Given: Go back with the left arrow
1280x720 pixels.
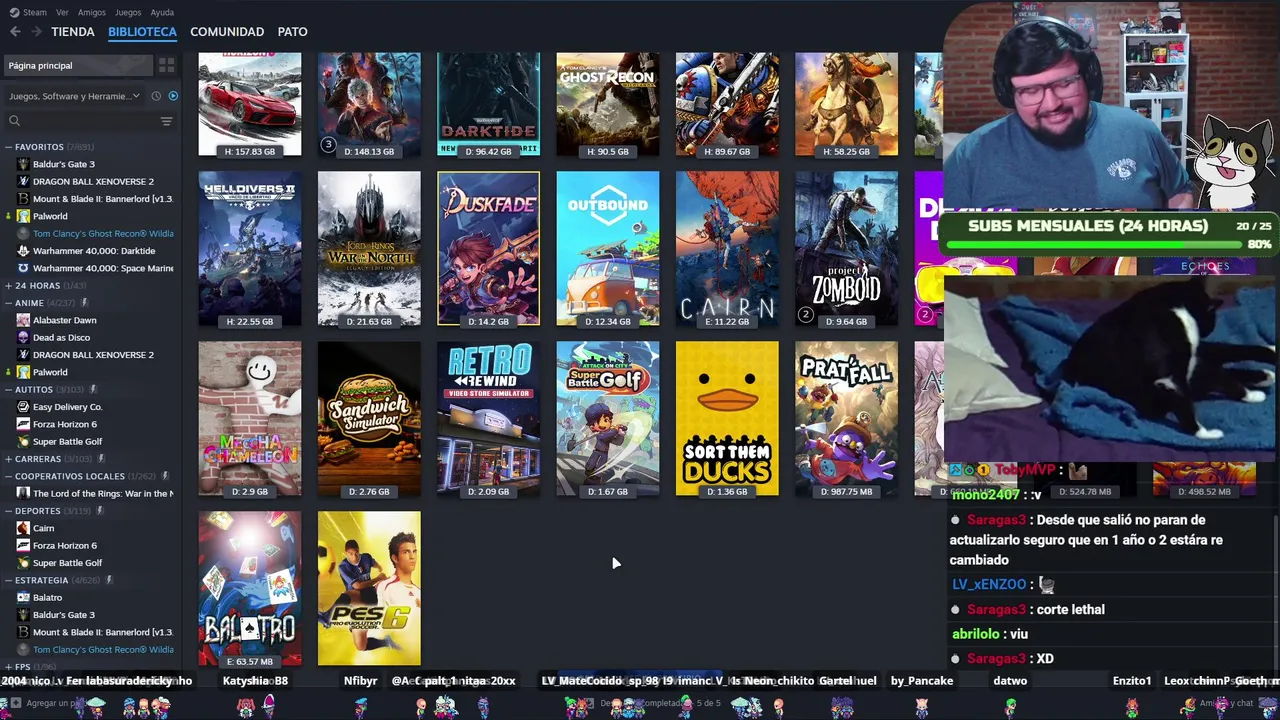Looking at the screenshot, I should point(15,32).
